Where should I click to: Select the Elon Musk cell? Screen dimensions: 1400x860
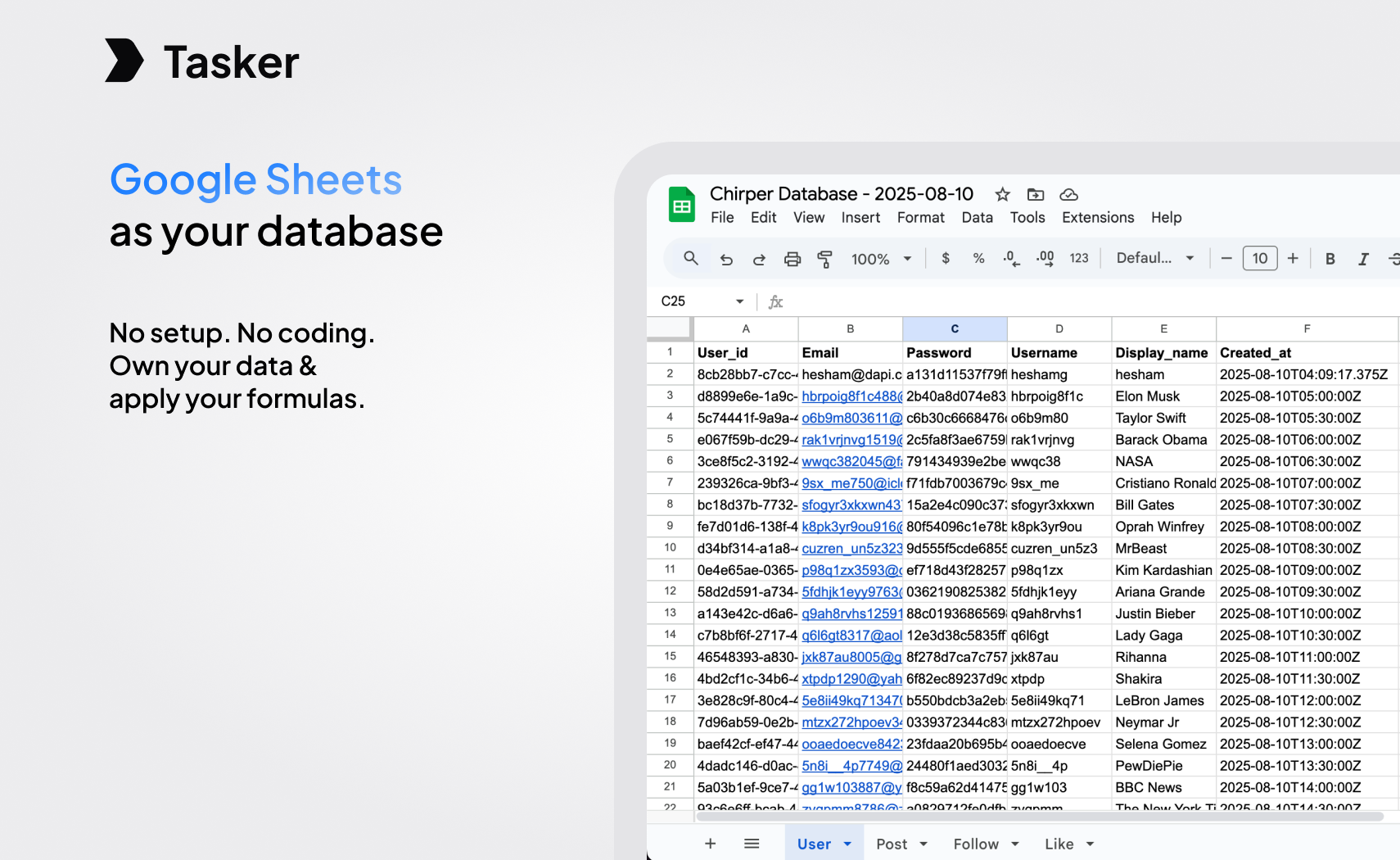click(1163, 396)
